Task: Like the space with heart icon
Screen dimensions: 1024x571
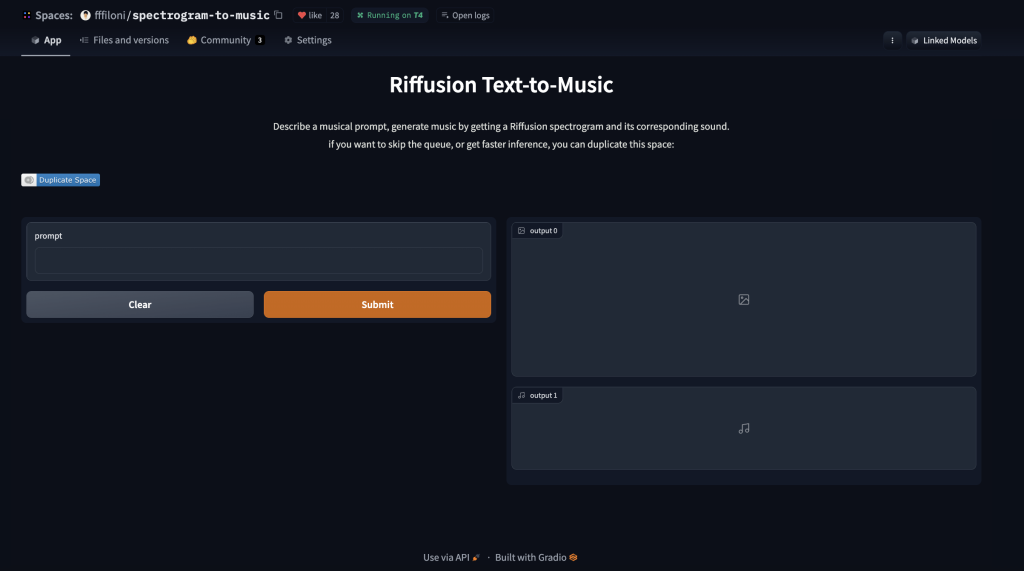Action: click(x=302, y=15)
